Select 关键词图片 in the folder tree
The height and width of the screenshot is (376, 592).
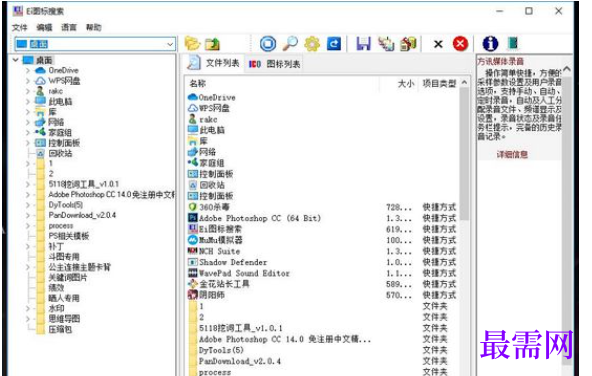(68, 277)
